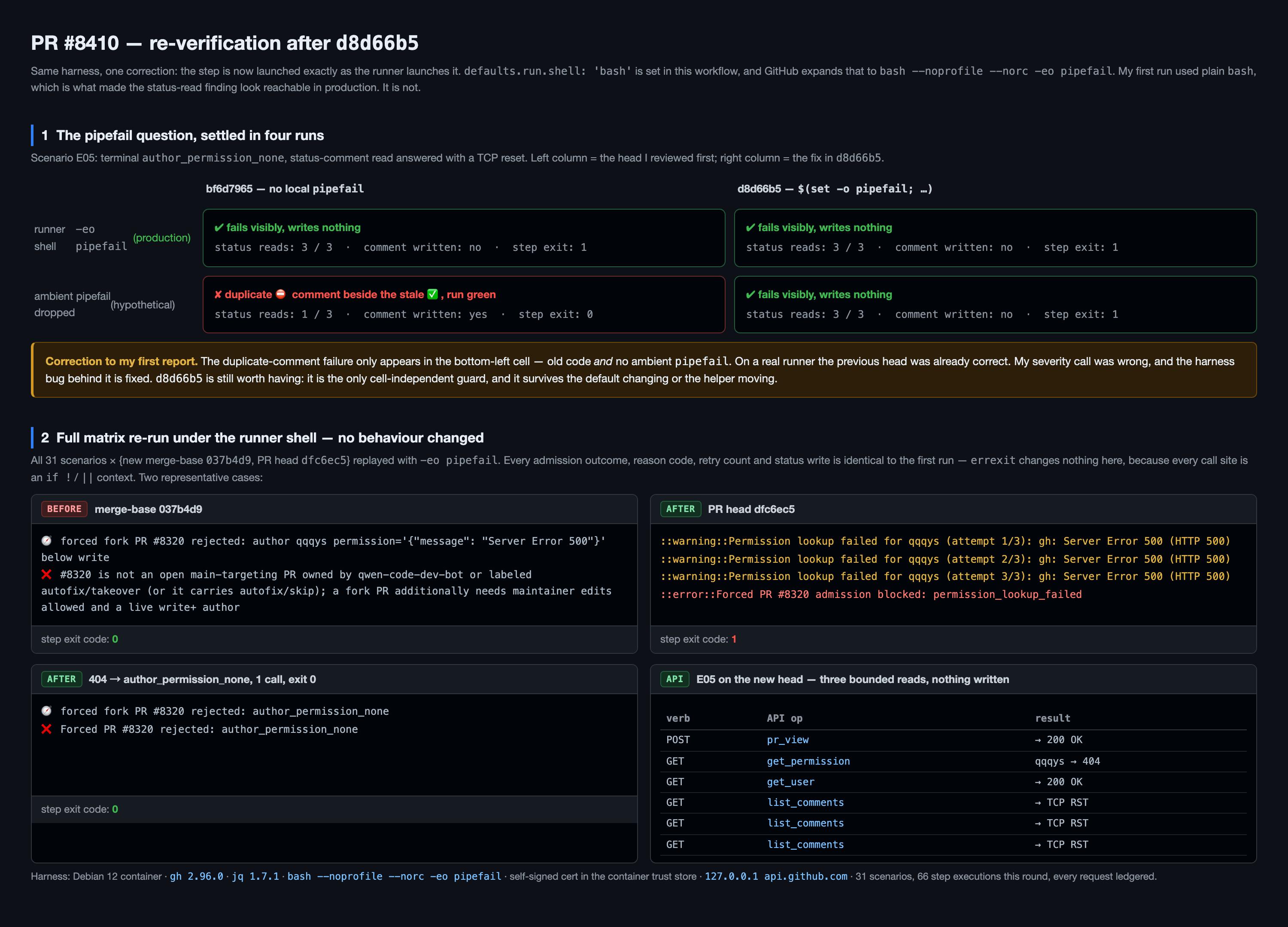The height and width of the screenshot is (927, 1288).
Task: Click the AFTER badge beside 'PR head dfc6ec5'
Action: (x=680, y=509)
